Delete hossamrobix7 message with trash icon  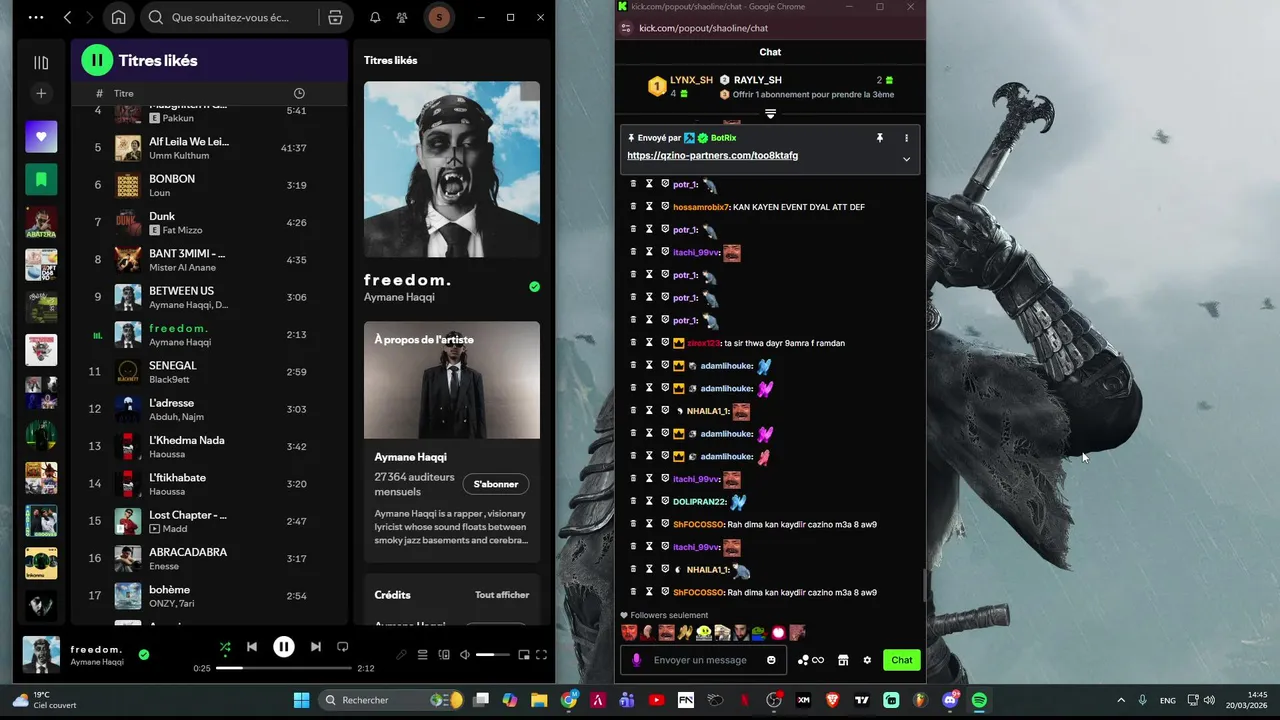tap(632, 207)
